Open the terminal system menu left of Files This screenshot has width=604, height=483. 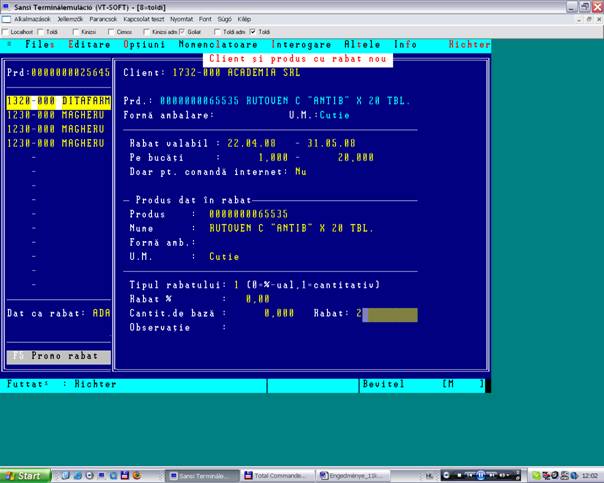tap(10, 44)
